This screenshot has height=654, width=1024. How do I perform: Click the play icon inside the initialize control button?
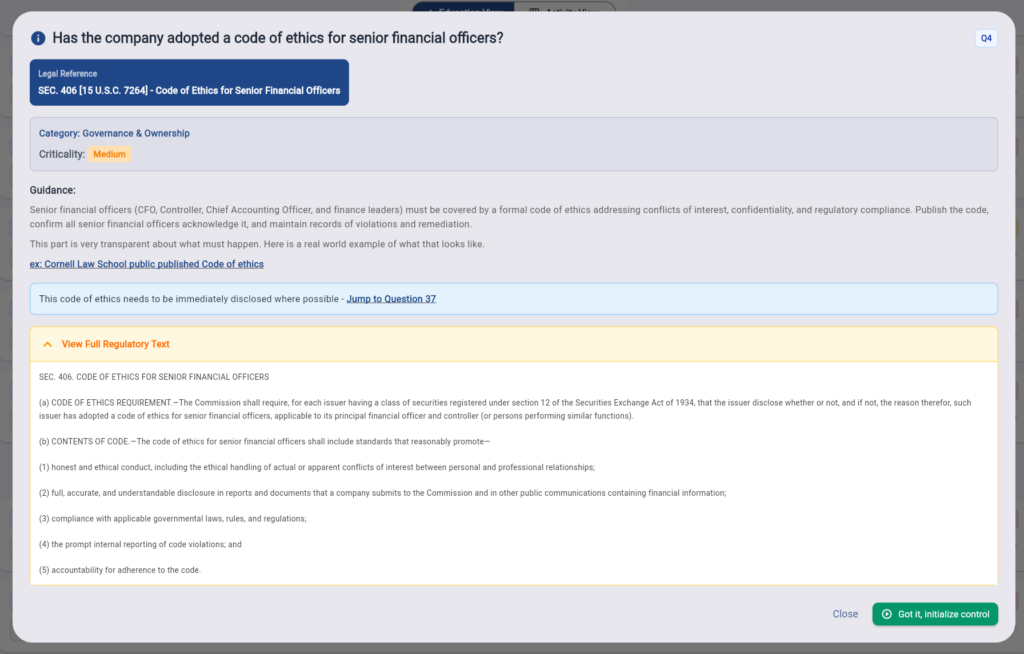[887, 614]
